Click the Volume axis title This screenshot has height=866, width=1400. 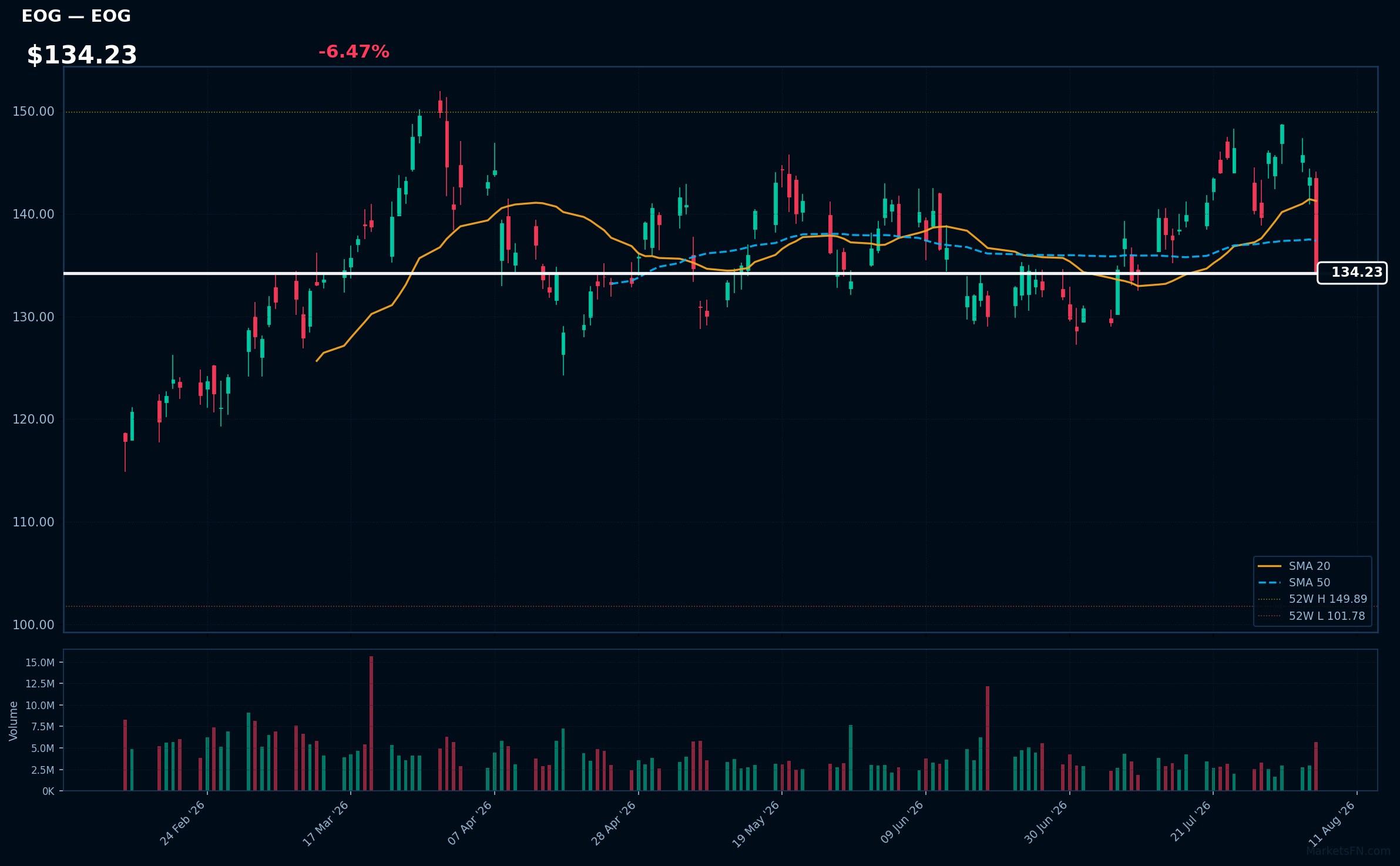click(x=14, y=721)
